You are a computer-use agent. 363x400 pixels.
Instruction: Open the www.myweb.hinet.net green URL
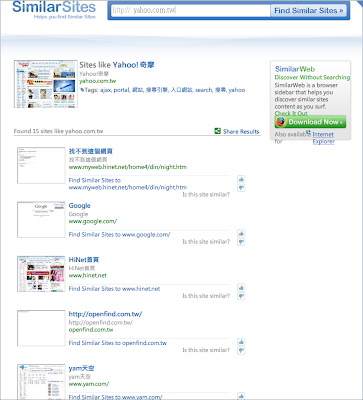click(x=128, y=167)
